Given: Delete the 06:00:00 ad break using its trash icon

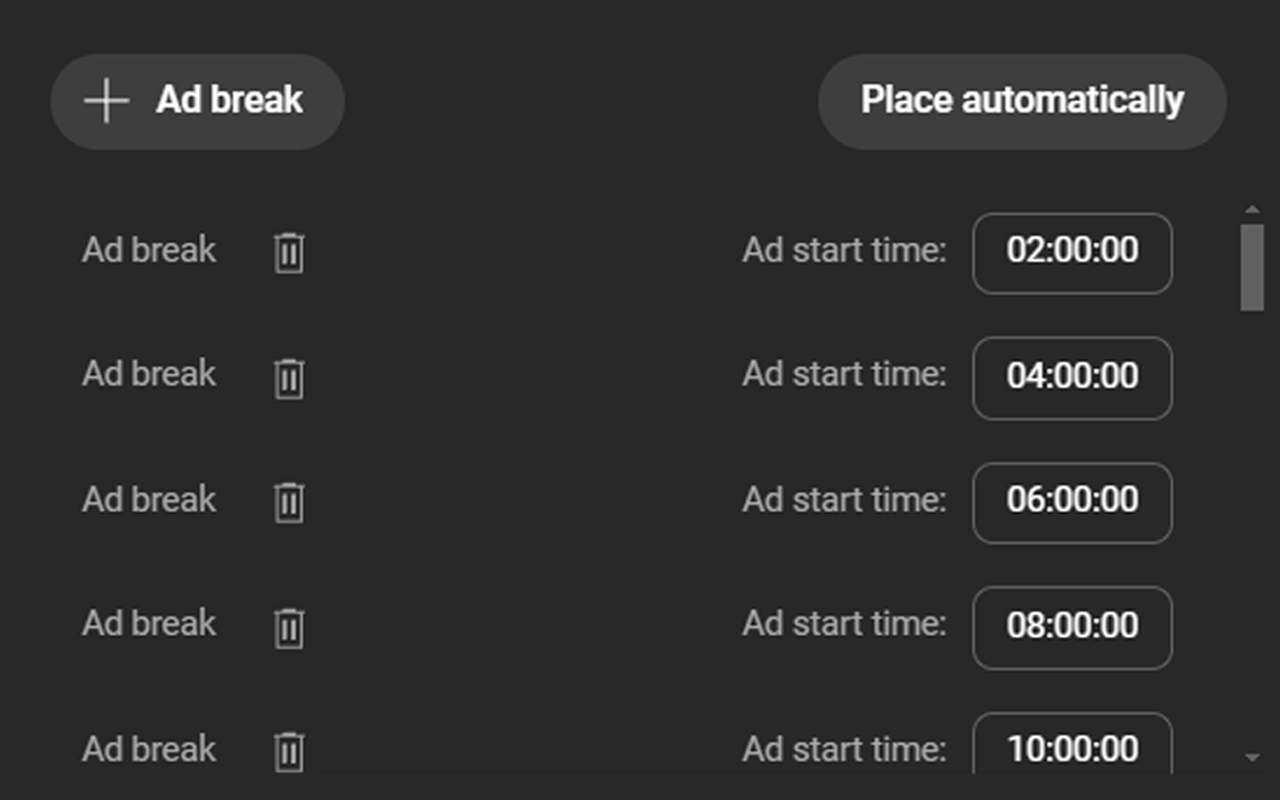Looking at the screenshot, I should click(288, 503).
